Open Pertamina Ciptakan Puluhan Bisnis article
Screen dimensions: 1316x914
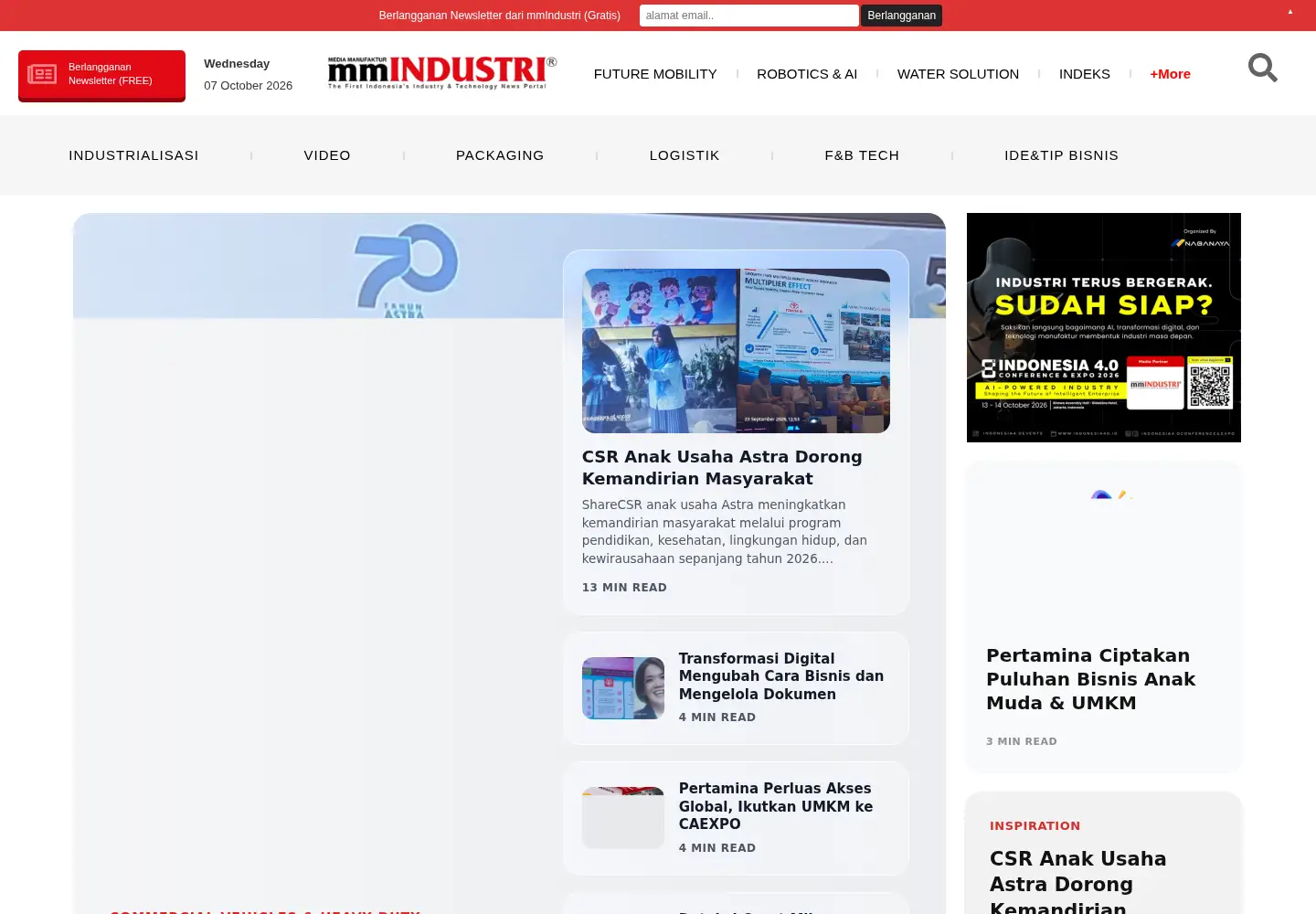[x=1090, y=679]
